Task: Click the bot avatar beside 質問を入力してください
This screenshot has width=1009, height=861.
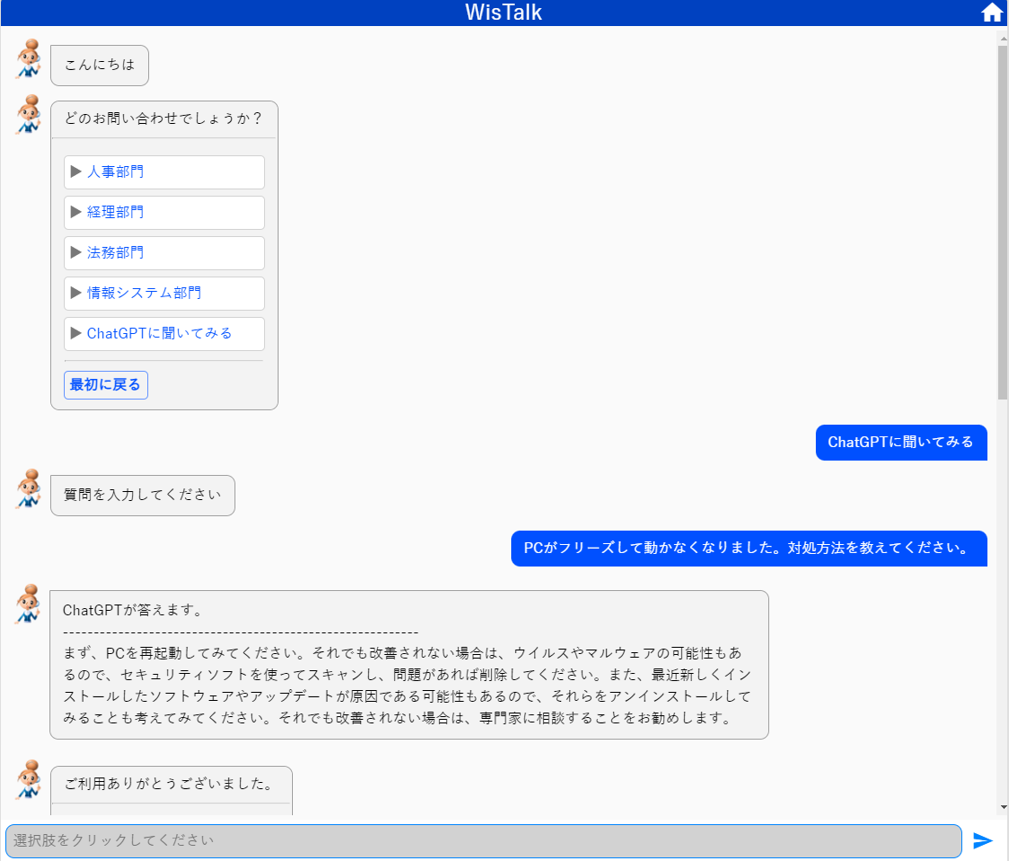Action: click(28, 490)
